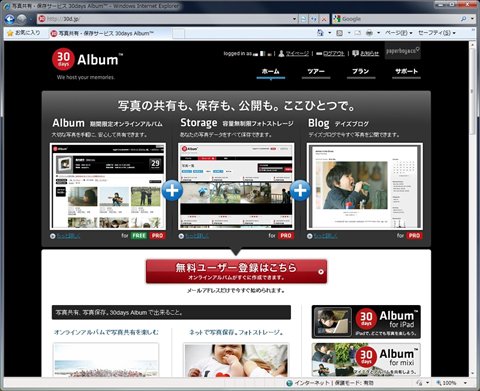Refresh the page with the reload icon

click(314, 19)
